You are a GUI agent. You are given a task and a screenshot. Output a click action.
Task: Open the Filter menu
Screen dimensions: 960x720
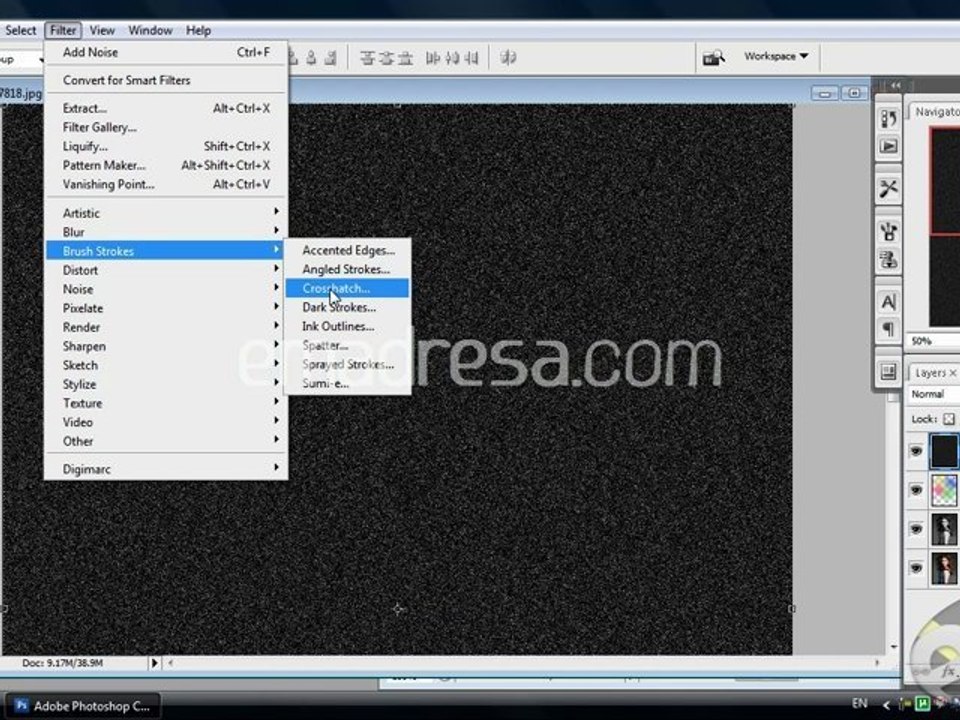tap(62, 30)
